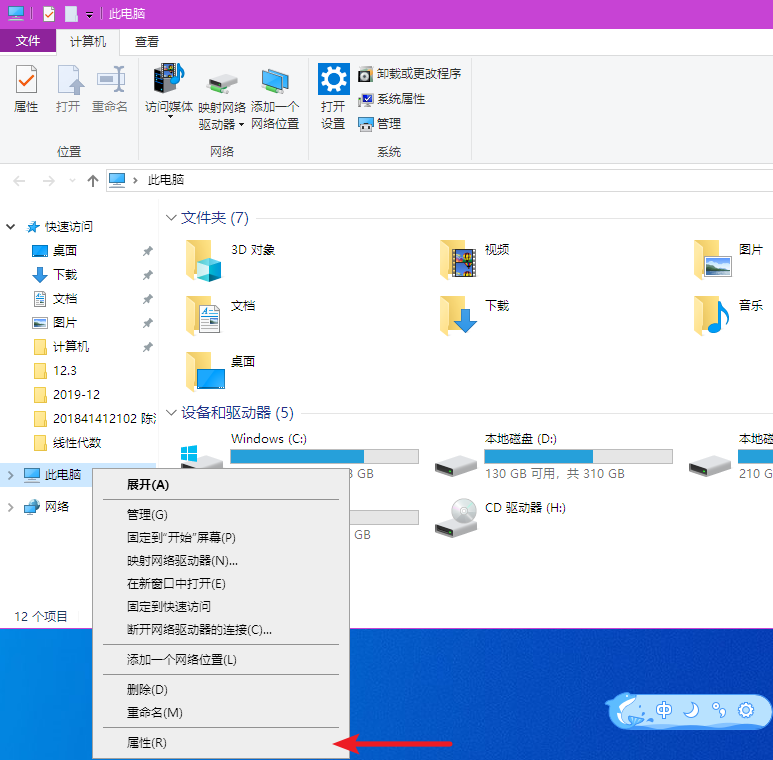
Task: Select the CD drive (H:)
Action: (x=501, y=518)
